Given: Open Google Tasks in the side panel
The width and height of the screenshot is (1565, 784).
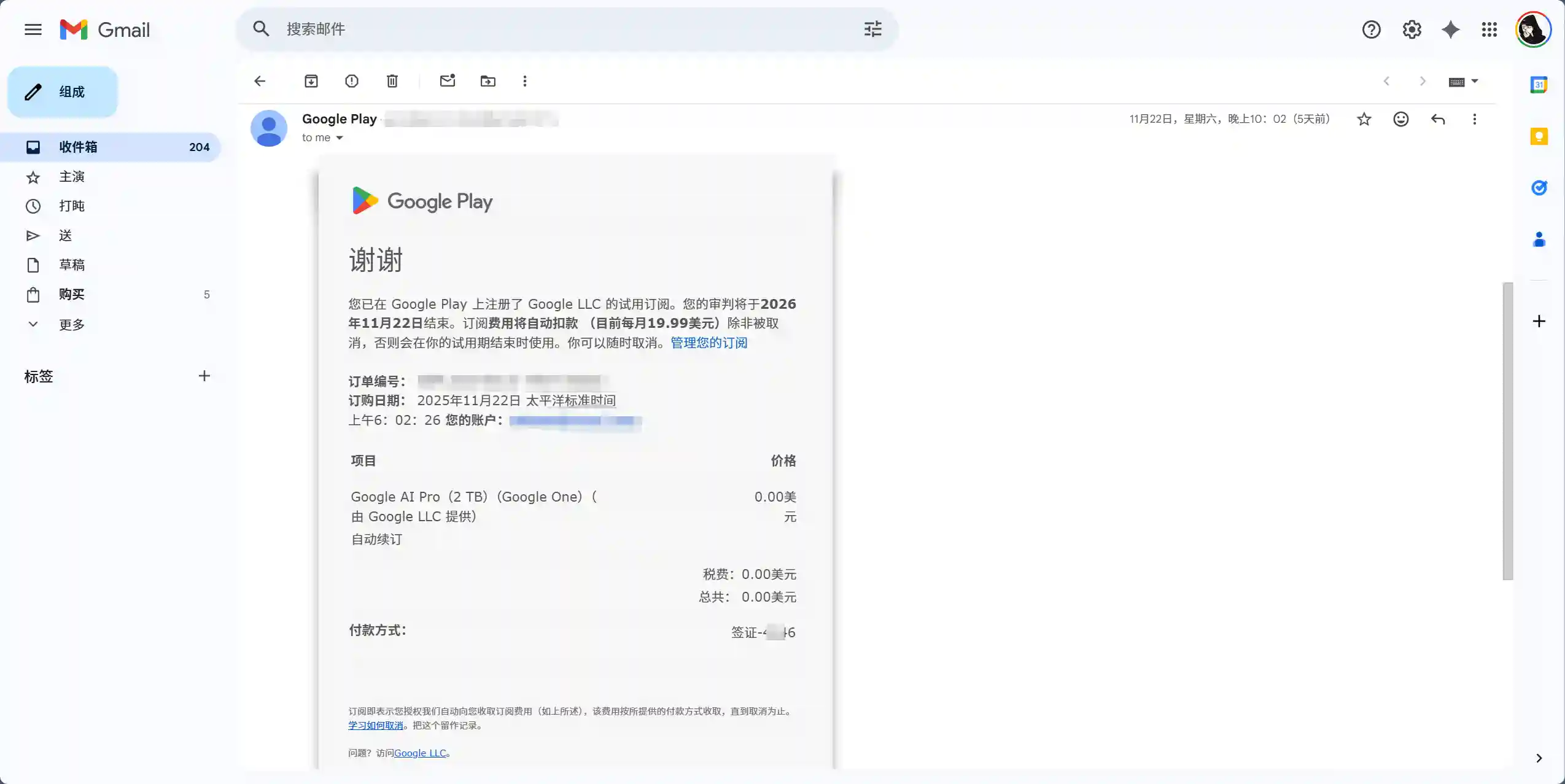Looking at the screenshot, I should tap(1539, 188).
